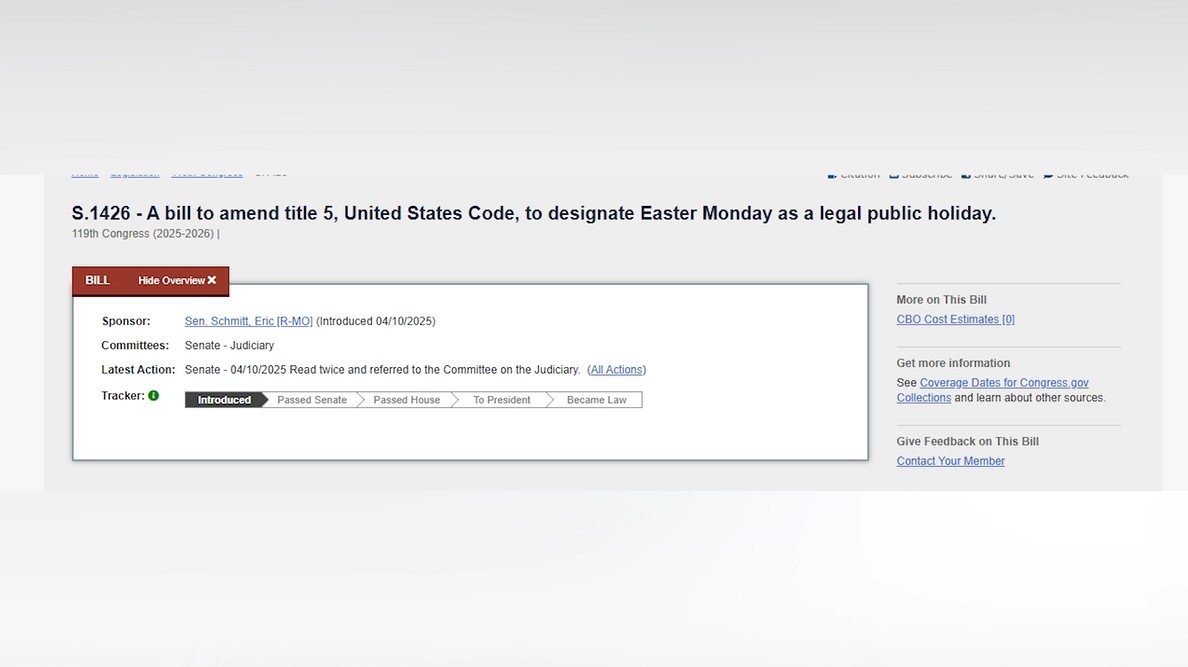Open the Legislation breadcrumb

(135, 172)
